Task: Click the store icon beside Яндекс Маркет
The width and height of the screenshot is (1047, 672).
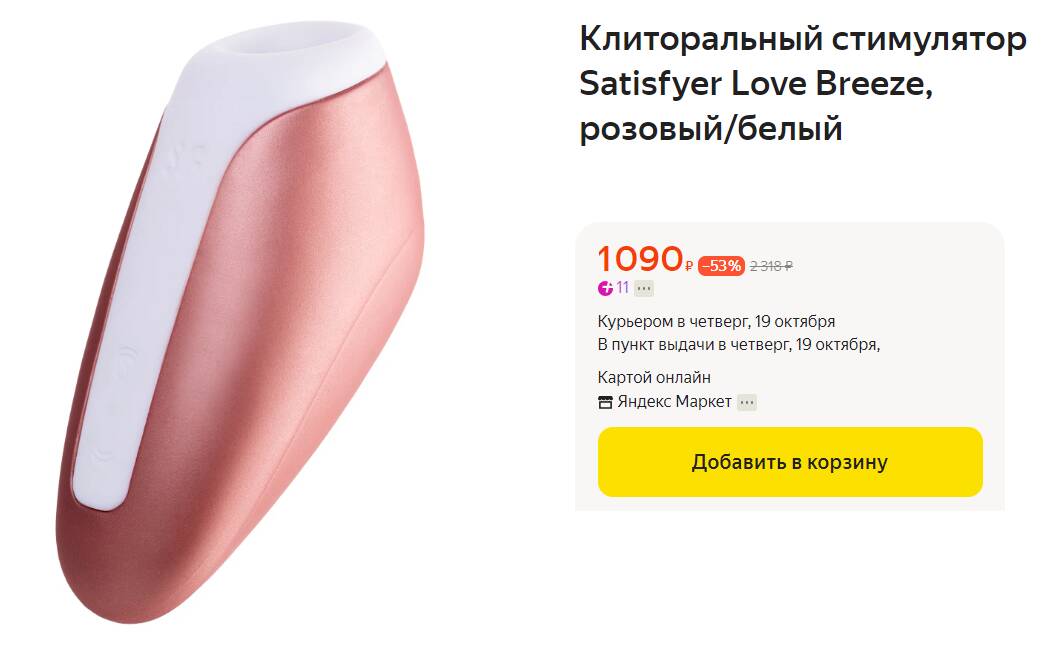Action: pyautogui.click(x=605, y=402)
